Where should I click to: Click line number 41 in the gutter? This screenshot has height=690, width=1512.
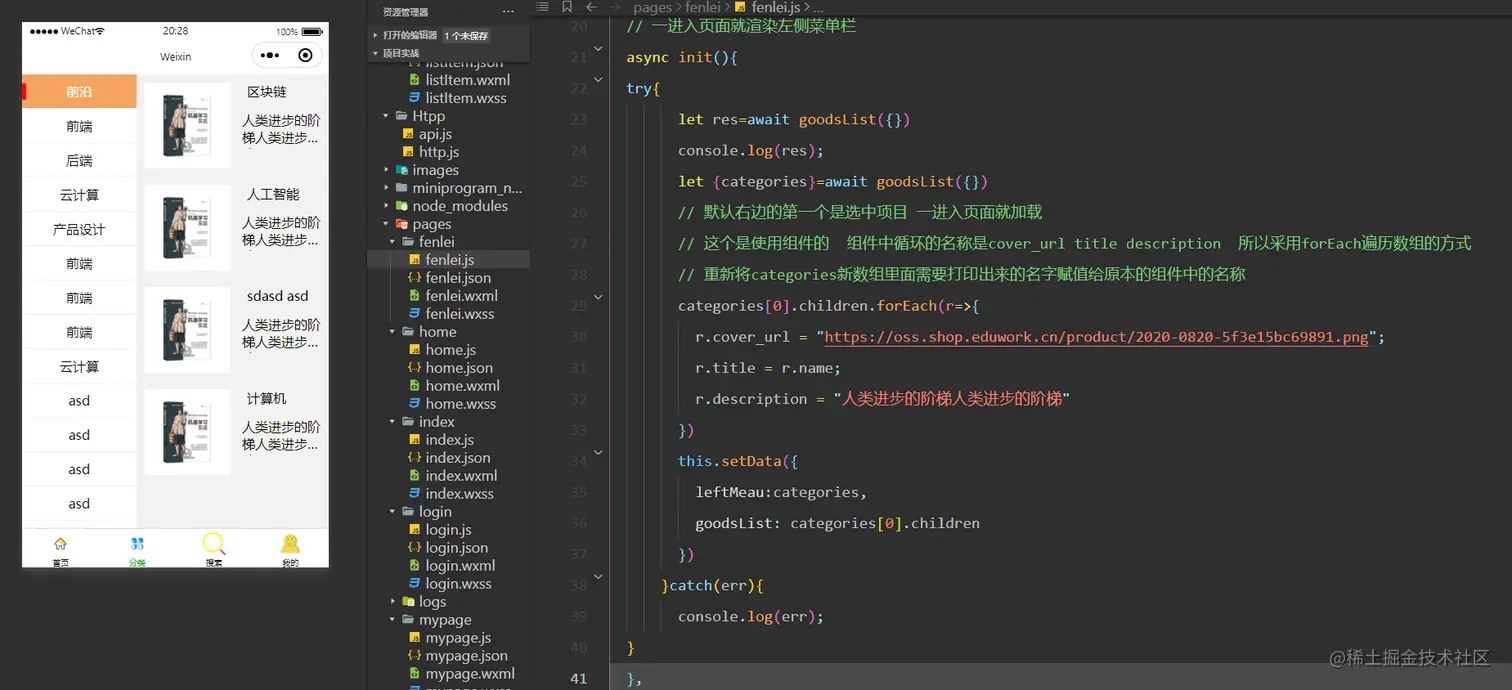point(578,678)
